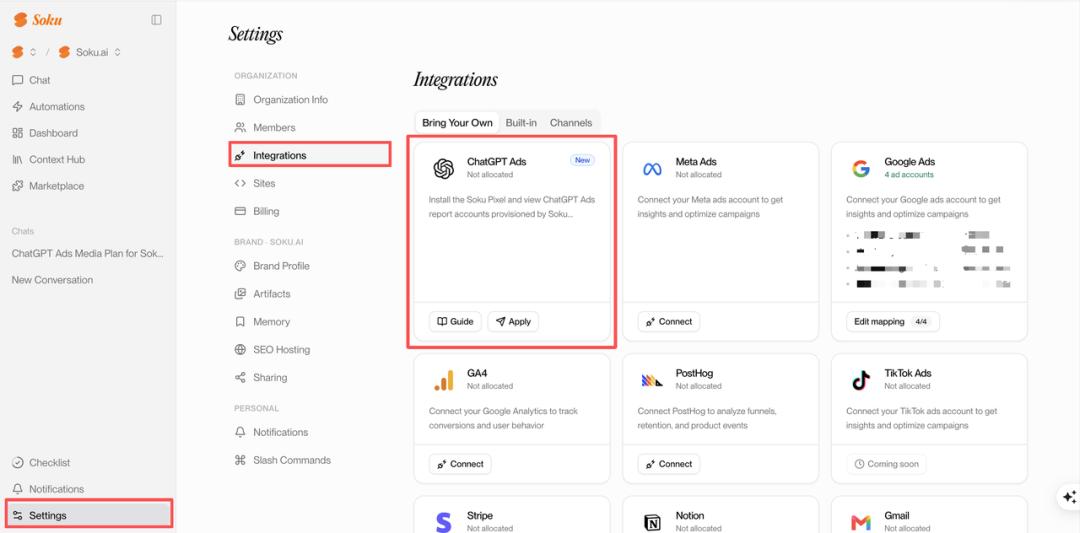Click the ChatGPT Ads logo icon
Image resolution: width=1080 pixels, height=533 pixels.
444,169
